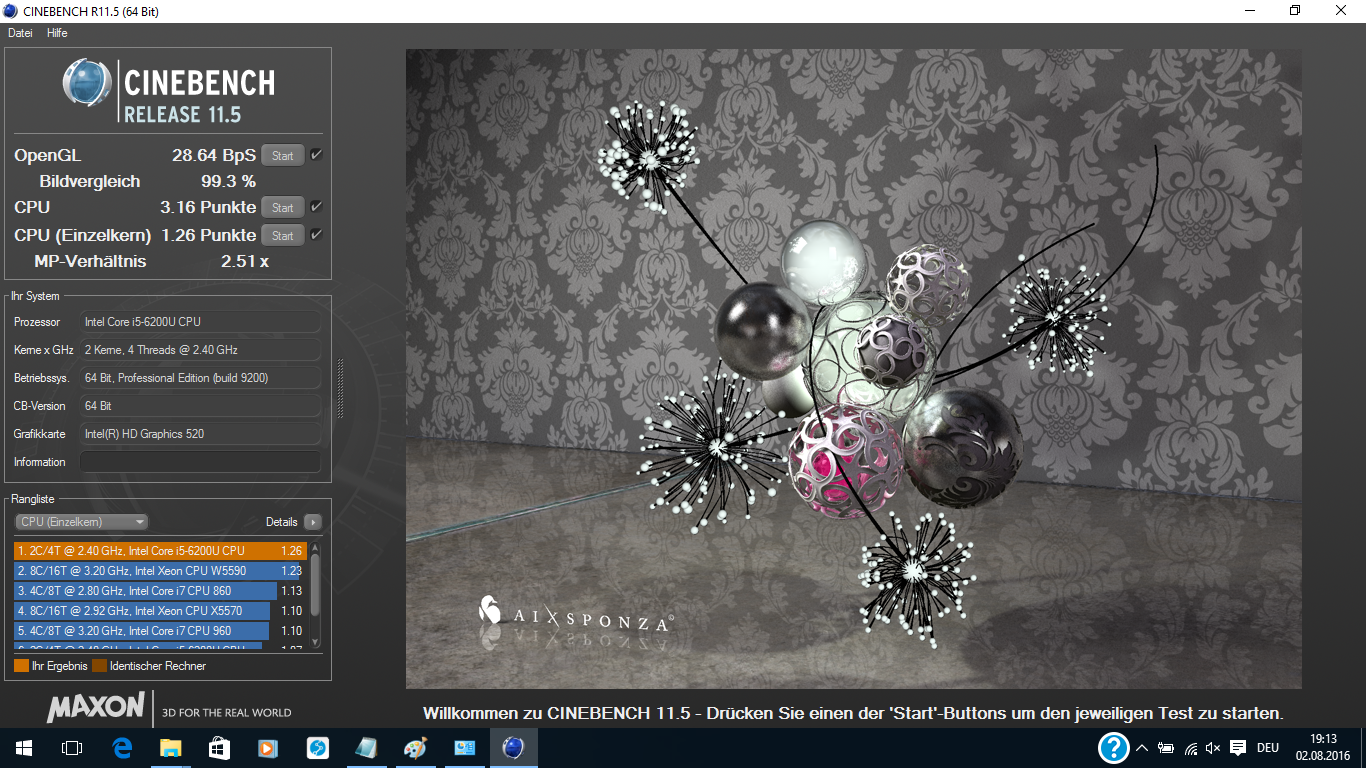Image resolution: width=1366 pixels, height=768 pixels.
Task: Start the CPU benchmark test
Action: (283, 208)
